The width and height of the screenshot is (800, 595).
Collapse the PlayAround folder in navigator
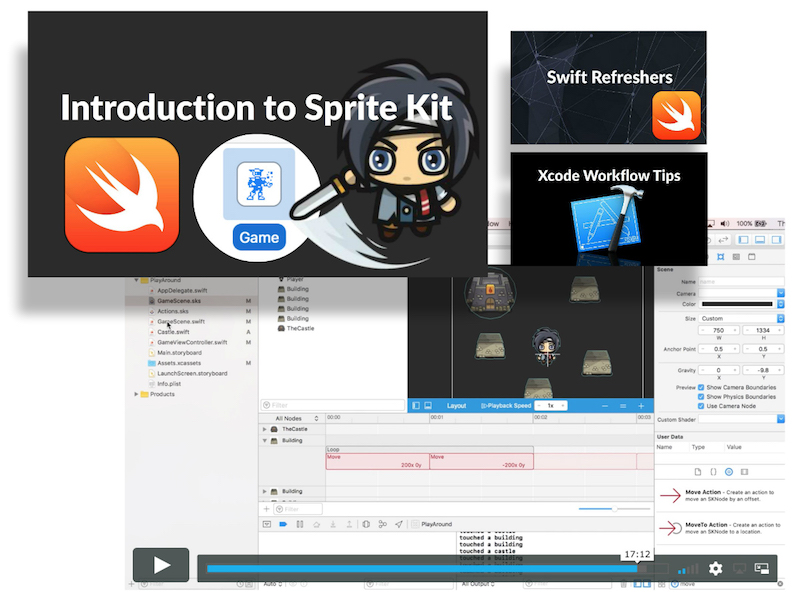[136, 280]
